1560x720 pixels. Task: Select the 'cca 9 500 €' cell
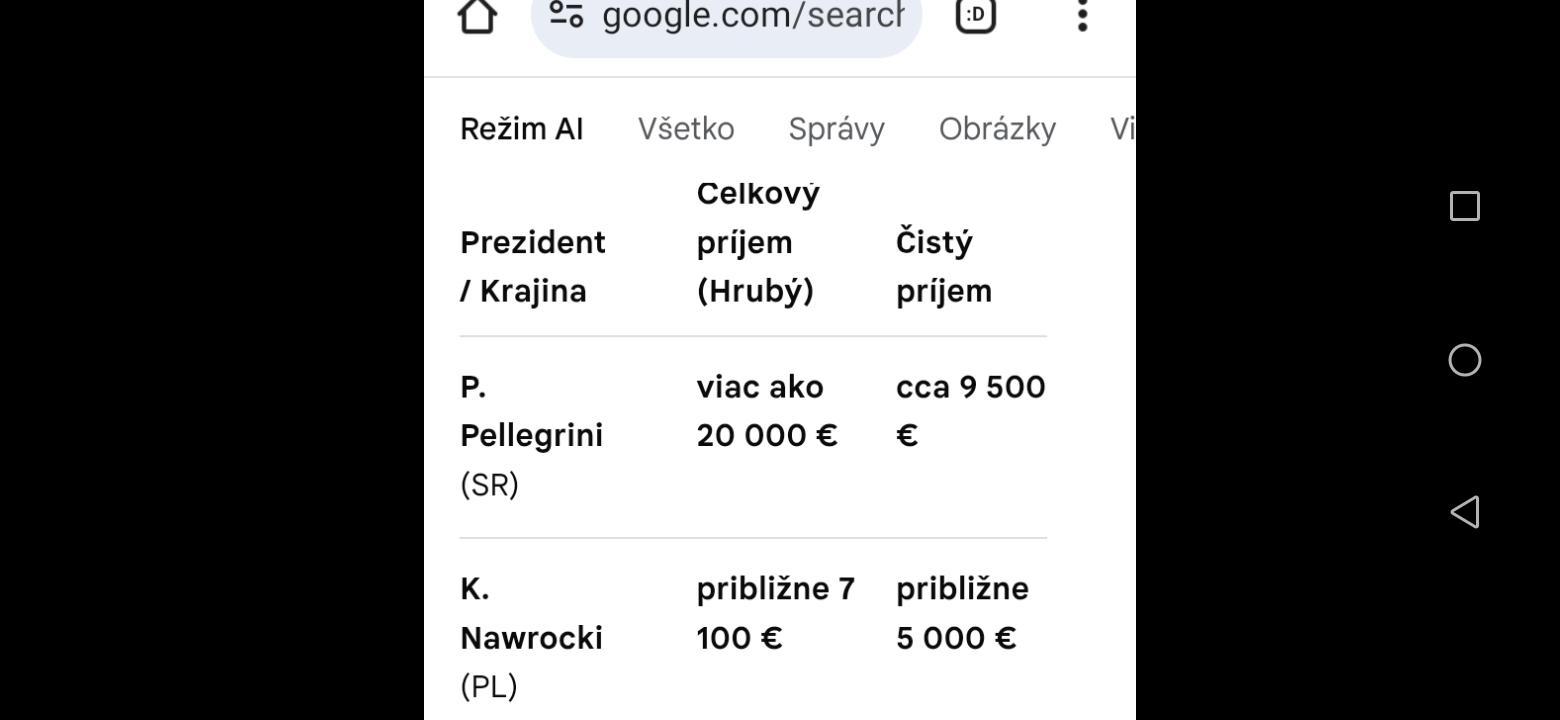click(971, 411)
